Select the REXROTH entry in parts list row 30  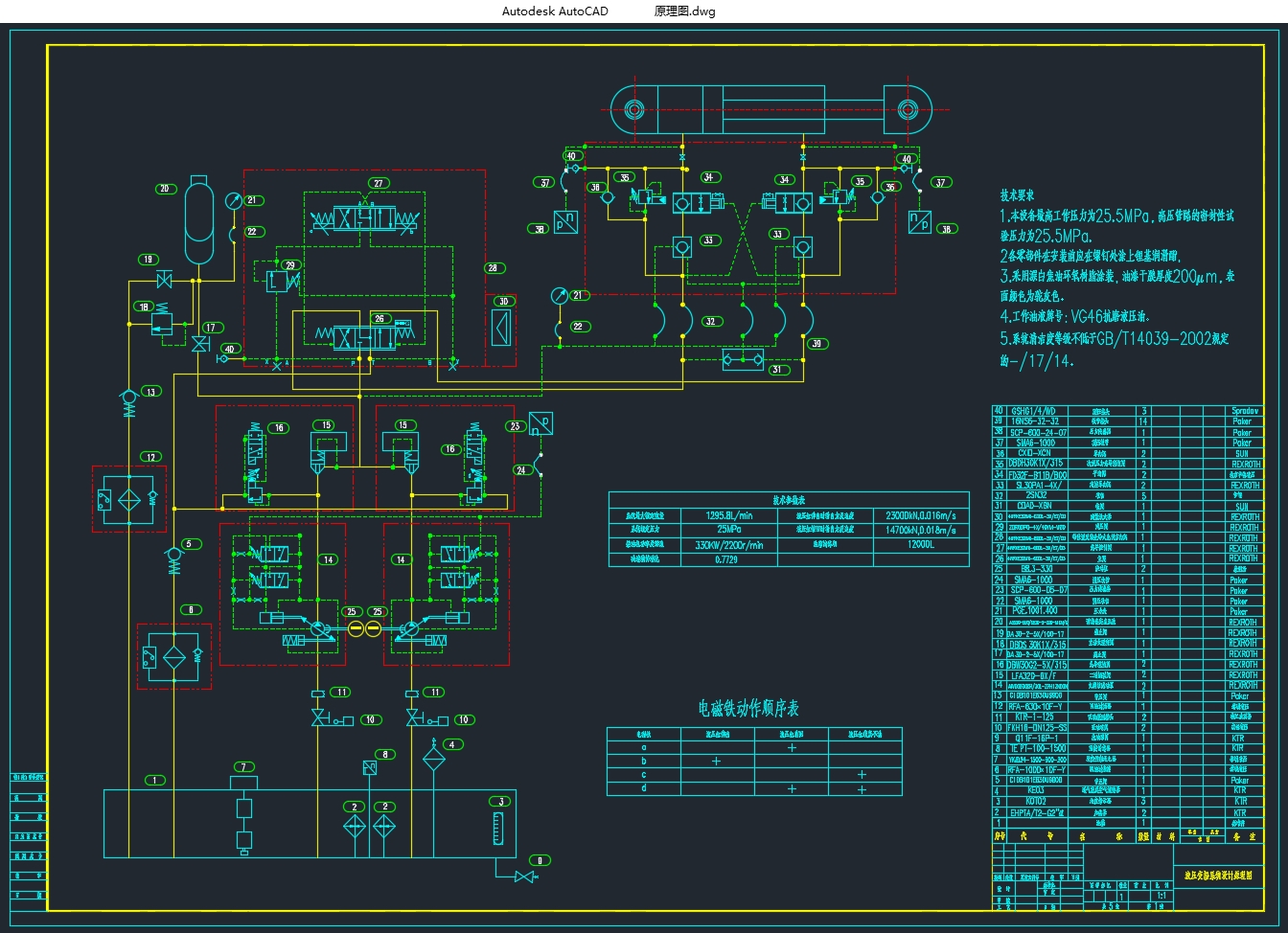click(1243, 517)
